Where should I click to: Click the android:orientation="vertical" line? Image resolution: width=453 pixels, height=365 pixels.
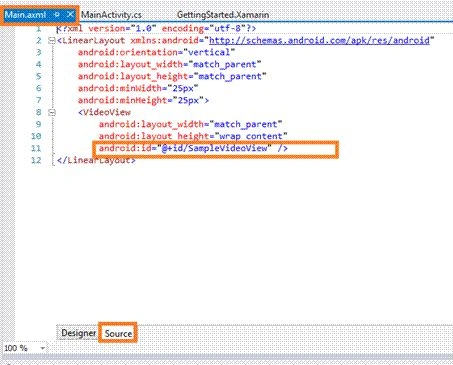click(156, 52)
